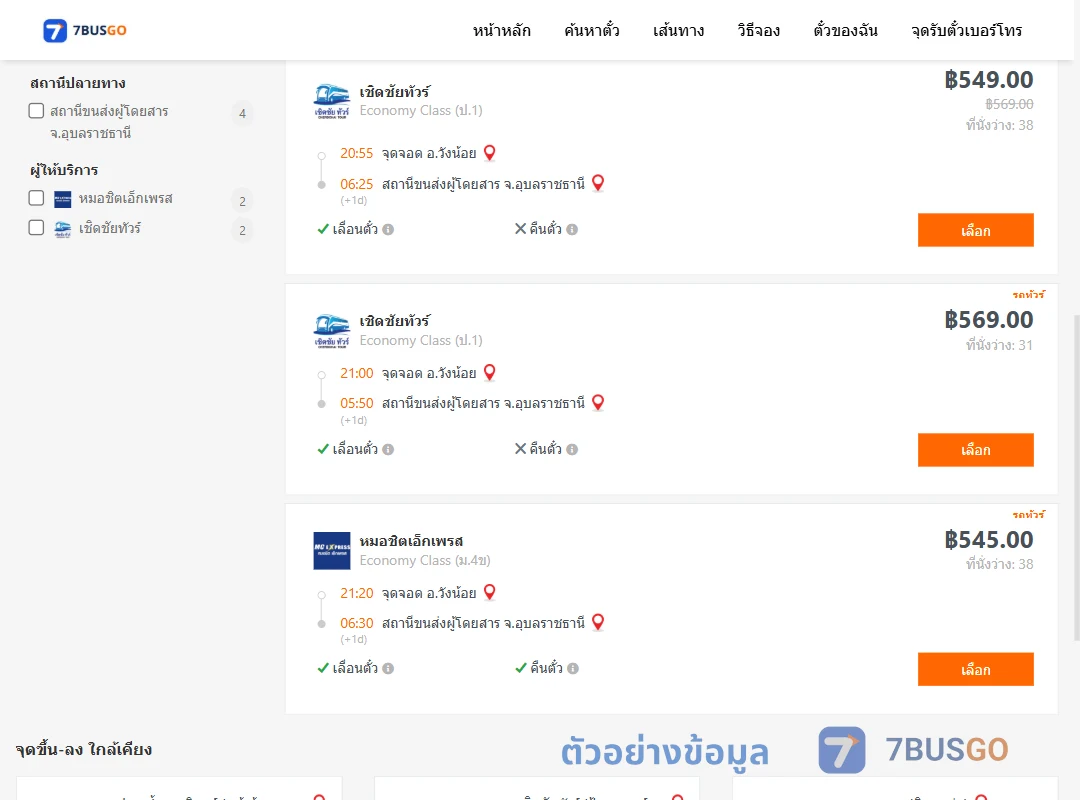Select the ฿549.00 trip with the เลือก button
The image size is (1080, 800).
pyautogui.click(x=975, y=230)
